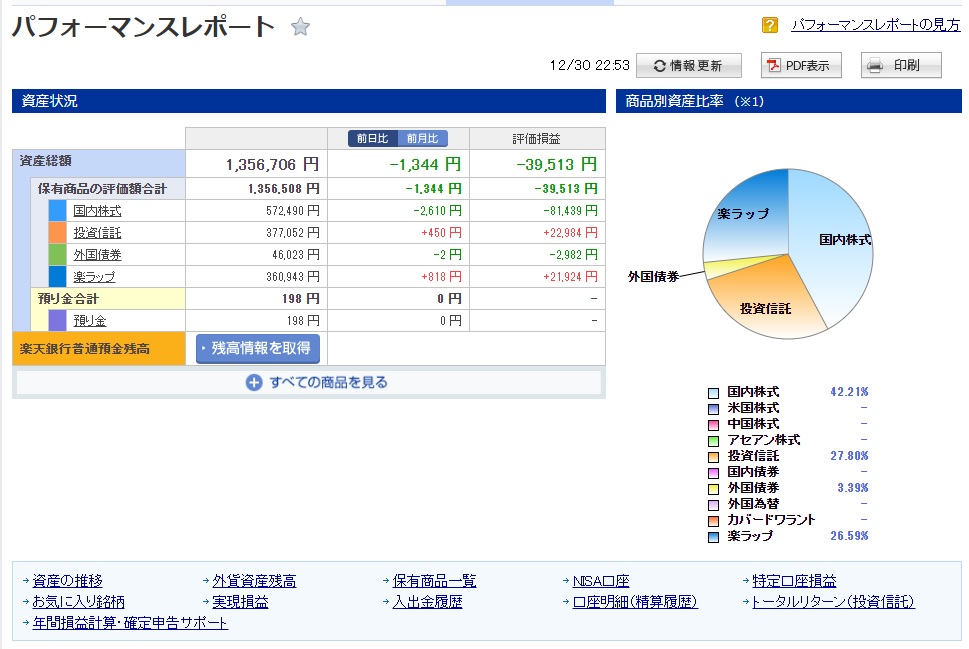Click total 評価損益 value -39,513 円

[557, 164]
